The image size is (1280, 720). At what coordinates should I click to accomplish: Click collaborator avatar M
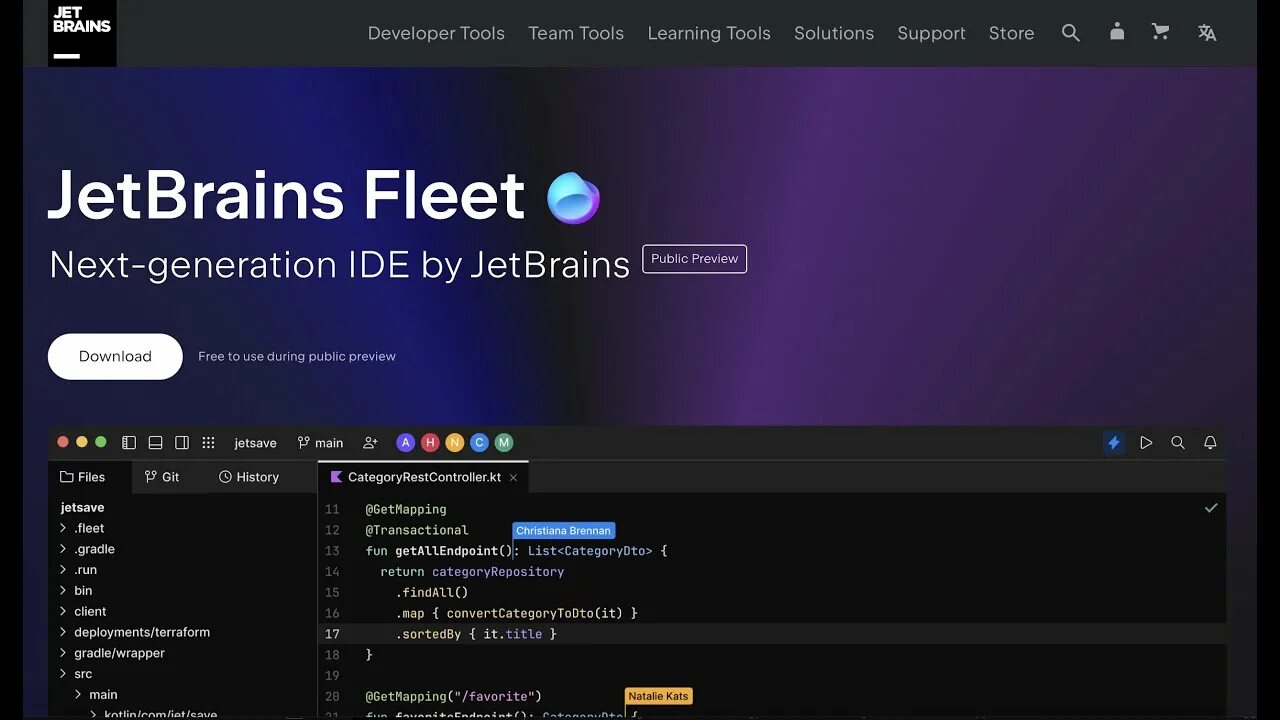(x=504, y=442)
